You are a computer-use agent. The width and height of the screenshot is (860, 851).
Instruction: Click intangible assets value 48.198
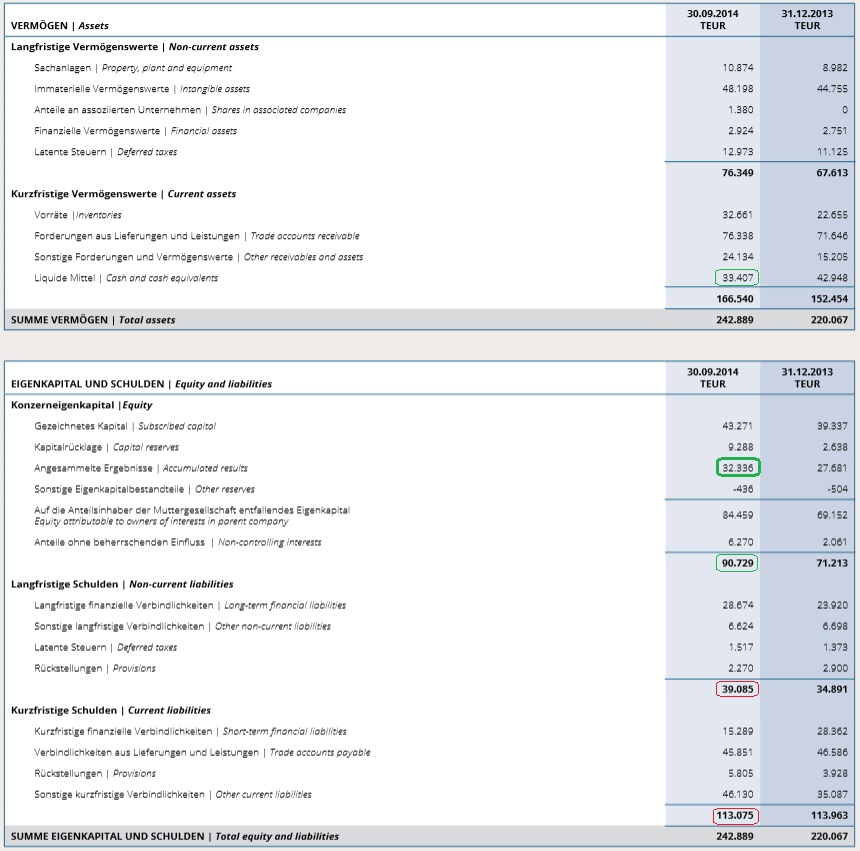tap(738, 89)
